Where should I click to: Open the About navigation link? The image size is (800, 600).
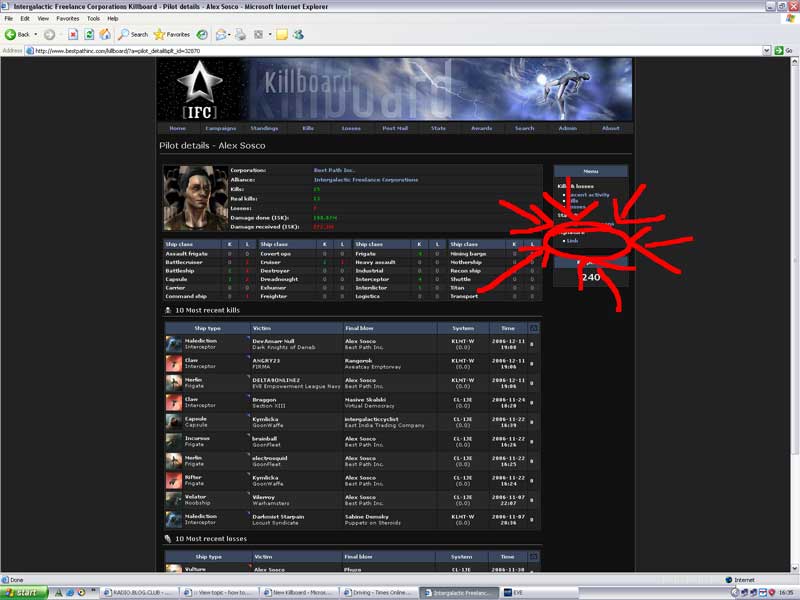(x=611, y=128)
